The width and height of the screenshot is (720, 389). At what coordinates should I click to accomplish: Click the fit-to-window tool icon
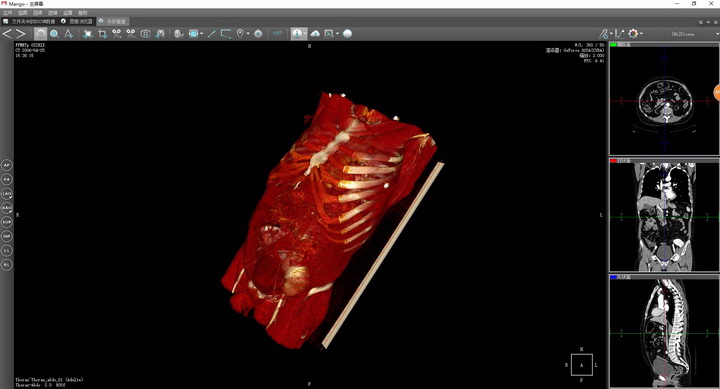88,34
